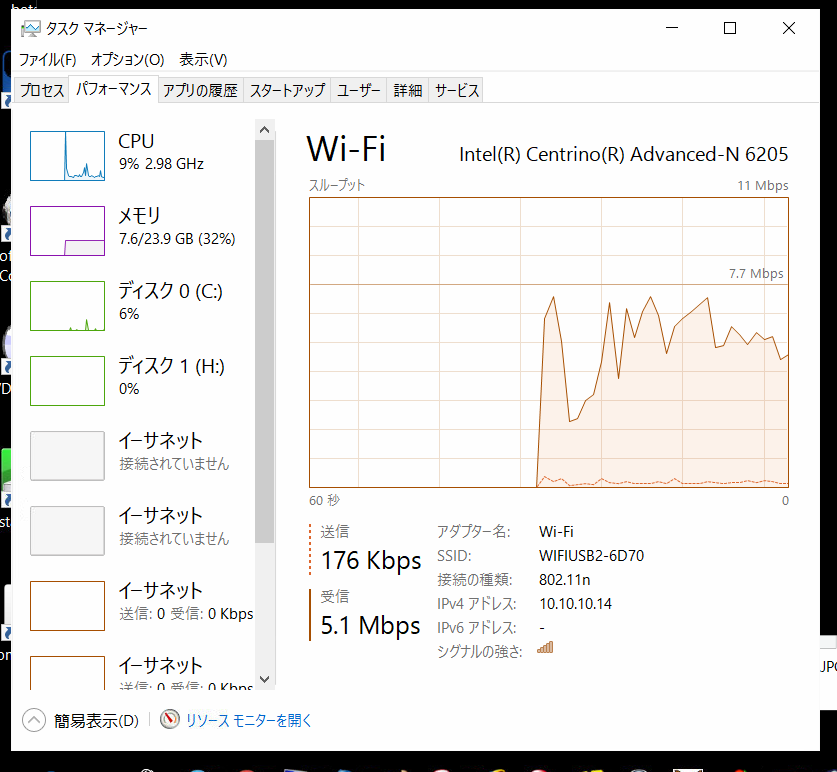Switch to the ユーザー tab
837x772 pixels.
[359, 90]
